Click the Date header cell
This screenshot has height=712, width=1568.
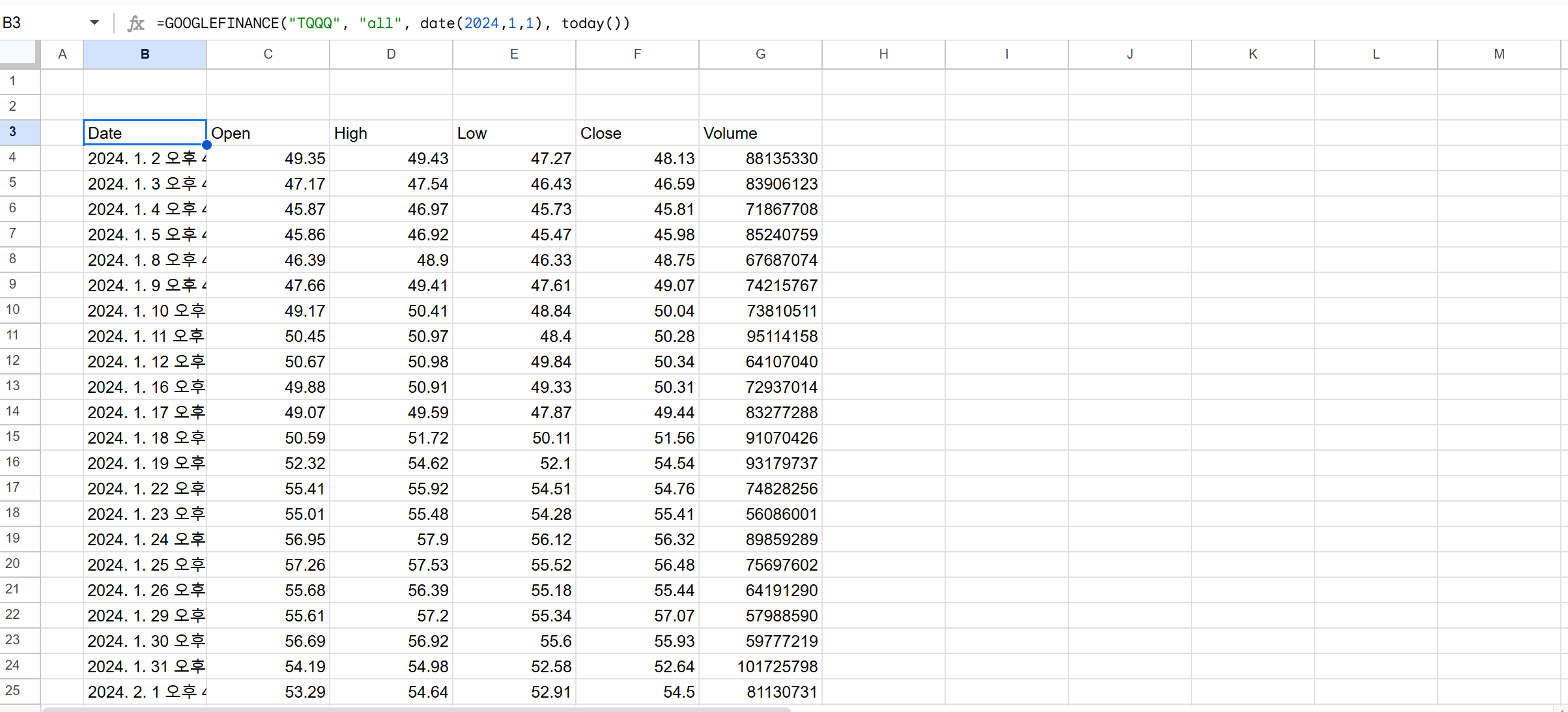(x=145, y=133)
